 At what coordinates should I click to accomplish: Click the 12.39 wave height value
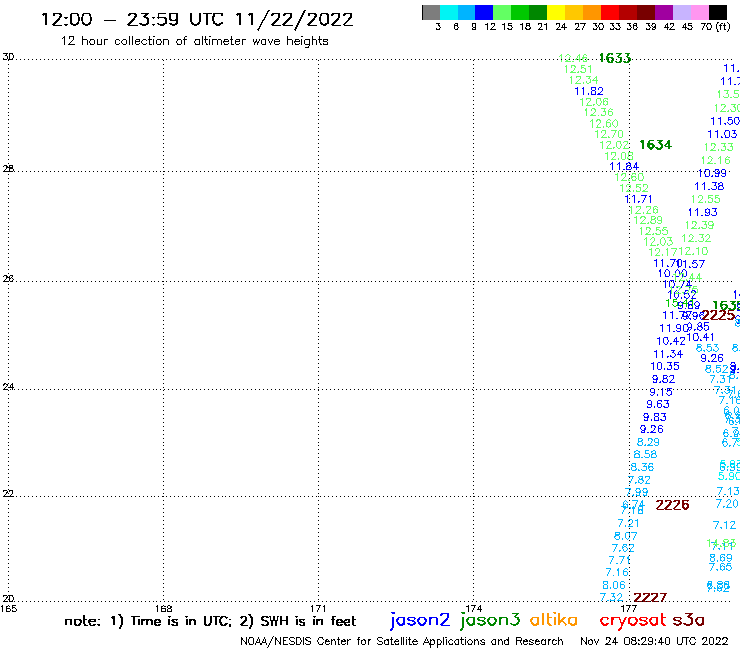[699, 225]
